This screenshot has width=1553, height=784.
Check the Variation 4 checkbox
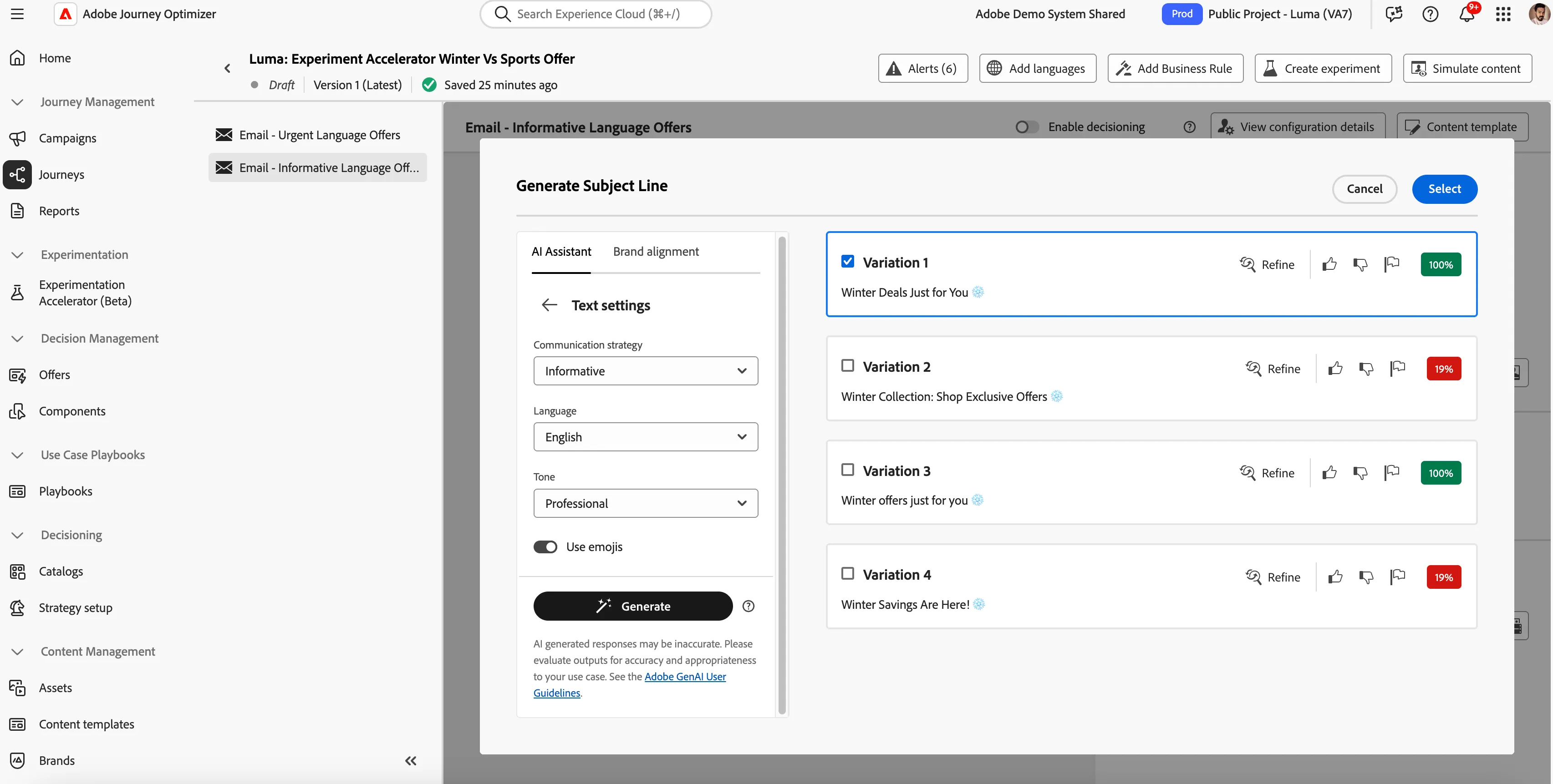click(x=848, y=574)
